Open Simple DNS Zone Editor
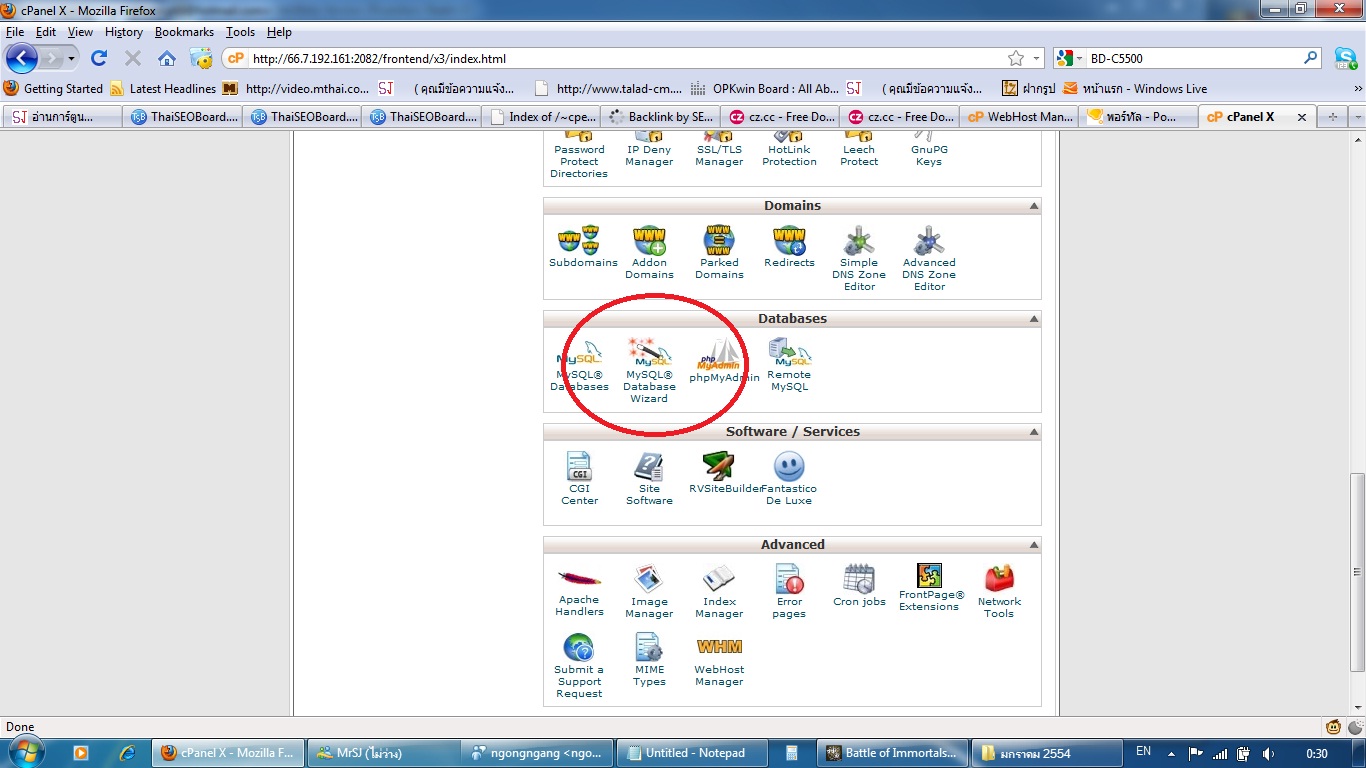 pyautogui.click(x=859, y=259)
